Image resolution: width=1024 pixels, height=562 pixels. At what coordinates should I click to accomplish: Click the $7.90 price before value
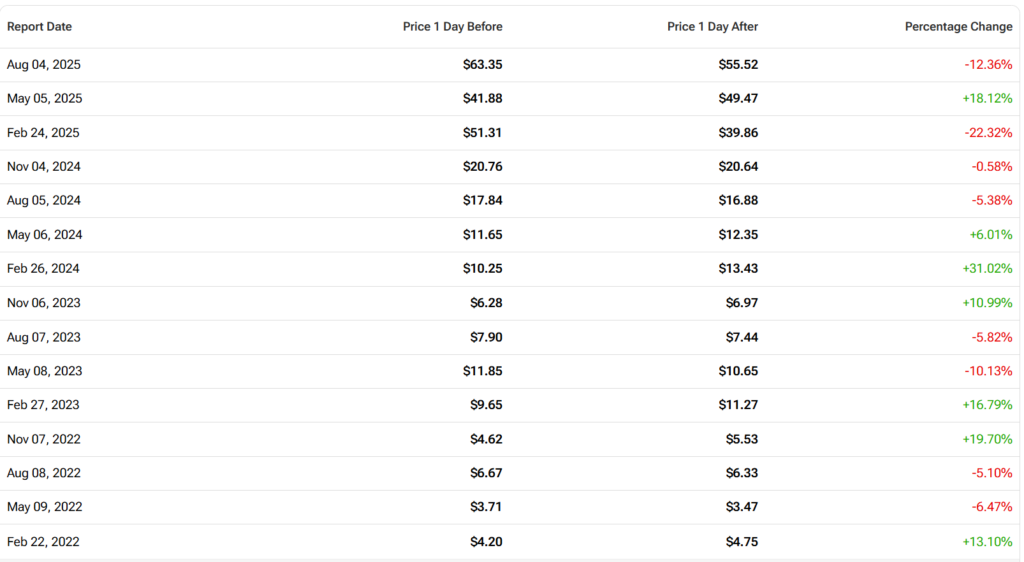[x=486, y=337]
